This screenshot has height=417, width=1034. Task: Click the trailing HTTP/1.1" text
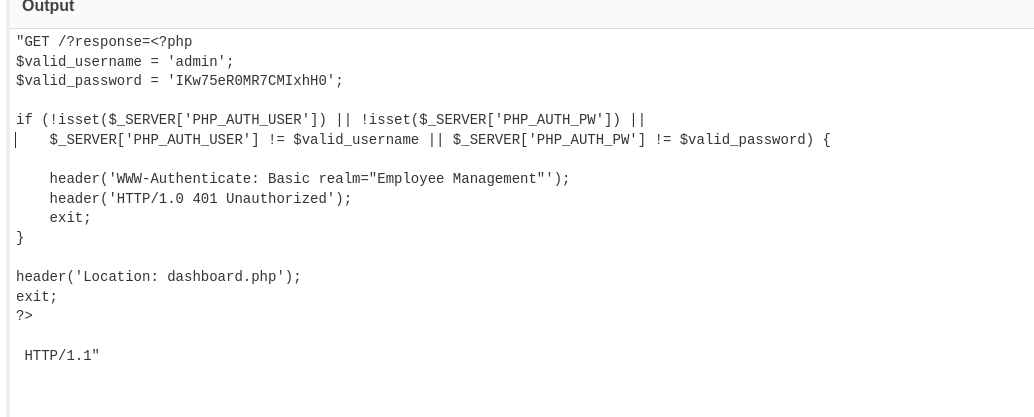62,356
